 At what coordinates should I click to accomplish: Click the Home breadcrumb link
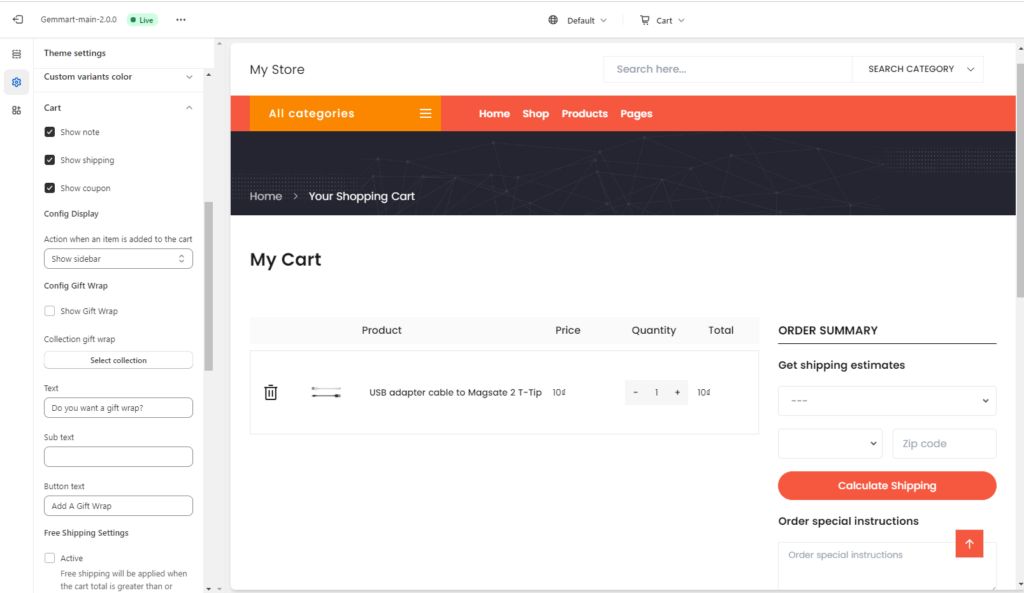coord(266,196)
